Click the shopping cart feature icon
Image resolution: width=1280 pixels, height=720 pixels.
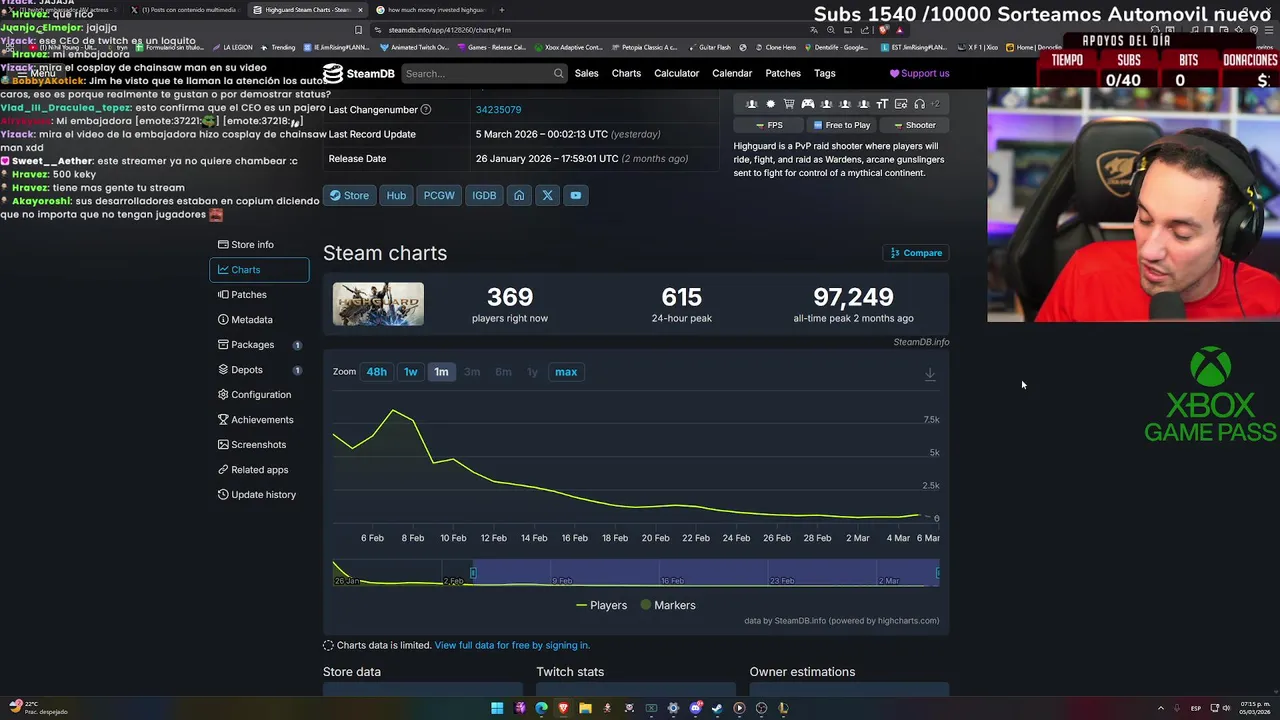click(789, 104)
